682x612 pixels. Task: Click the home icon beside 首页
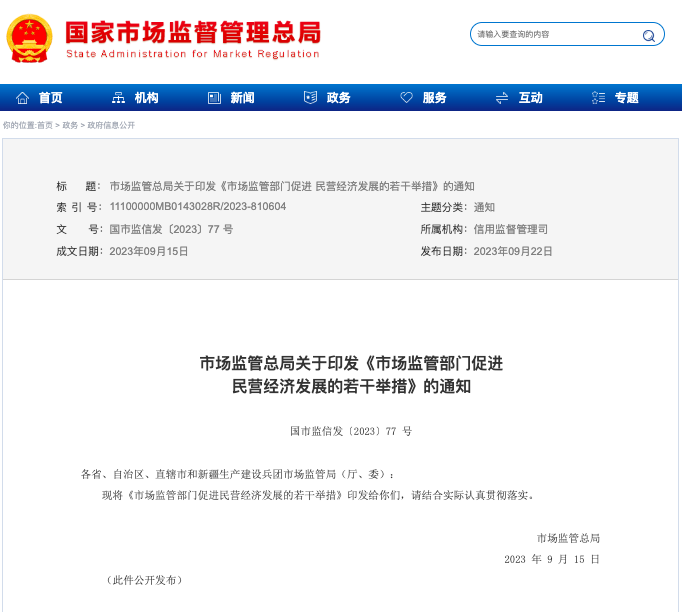[x=22, y=98]
